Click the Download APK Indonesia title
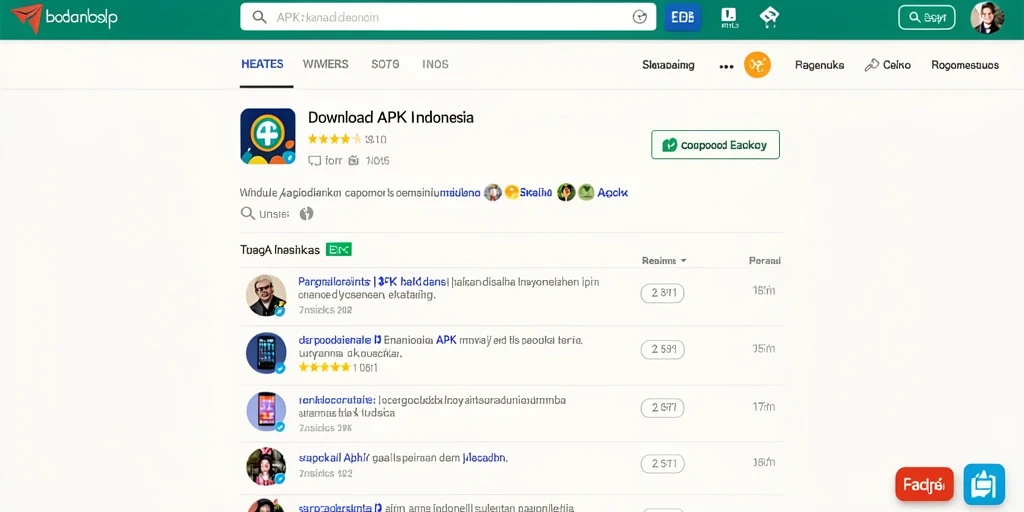This screenshot has width=1024, height=512. (391, 118)
